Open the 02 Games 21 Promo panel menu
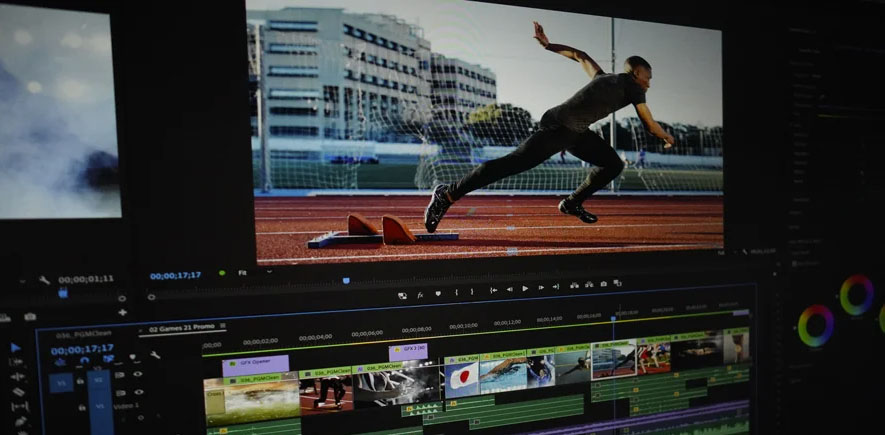 click(221, 327)
